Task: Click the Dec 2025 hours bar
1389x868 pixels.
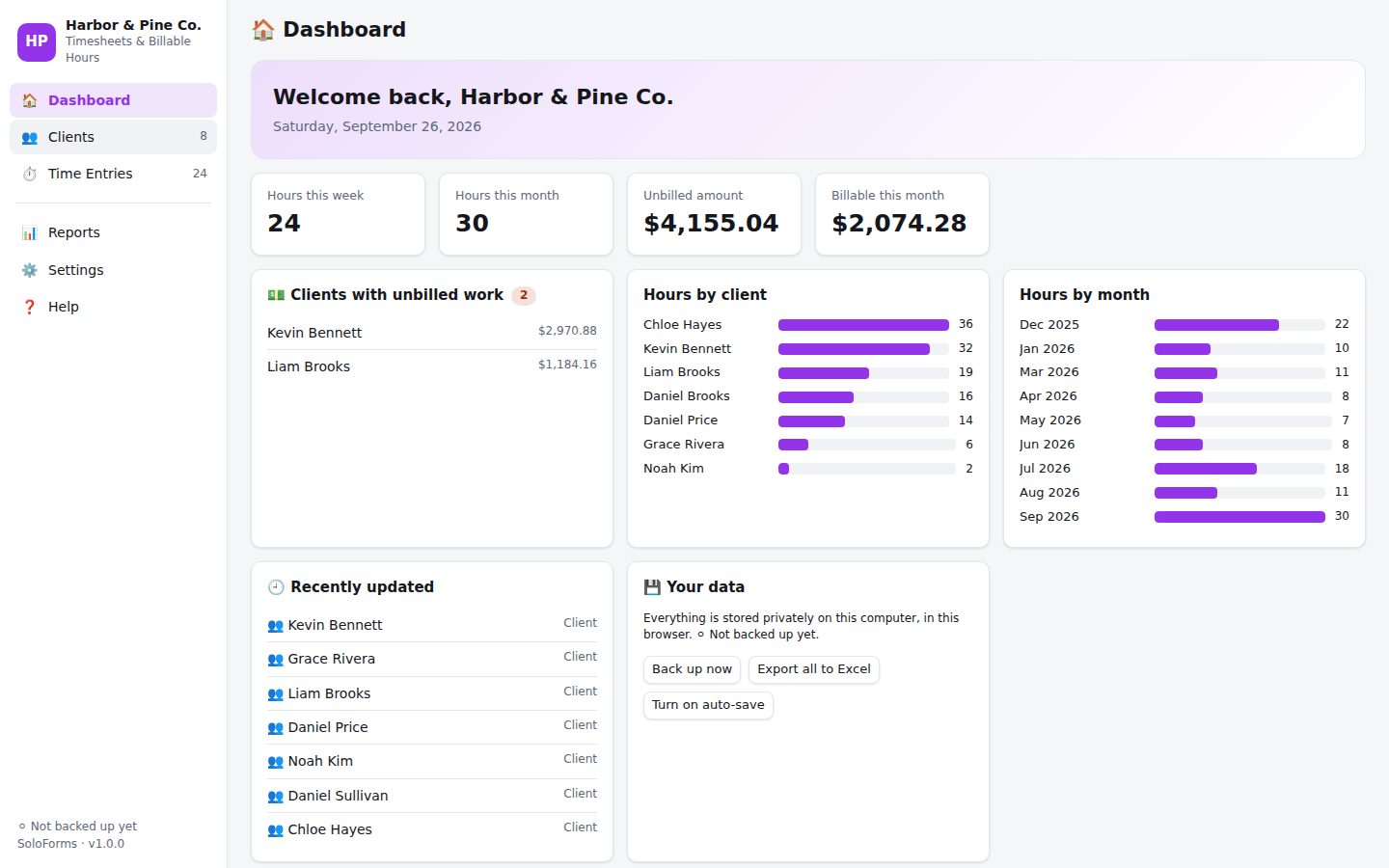Action: pos(1216,325)
